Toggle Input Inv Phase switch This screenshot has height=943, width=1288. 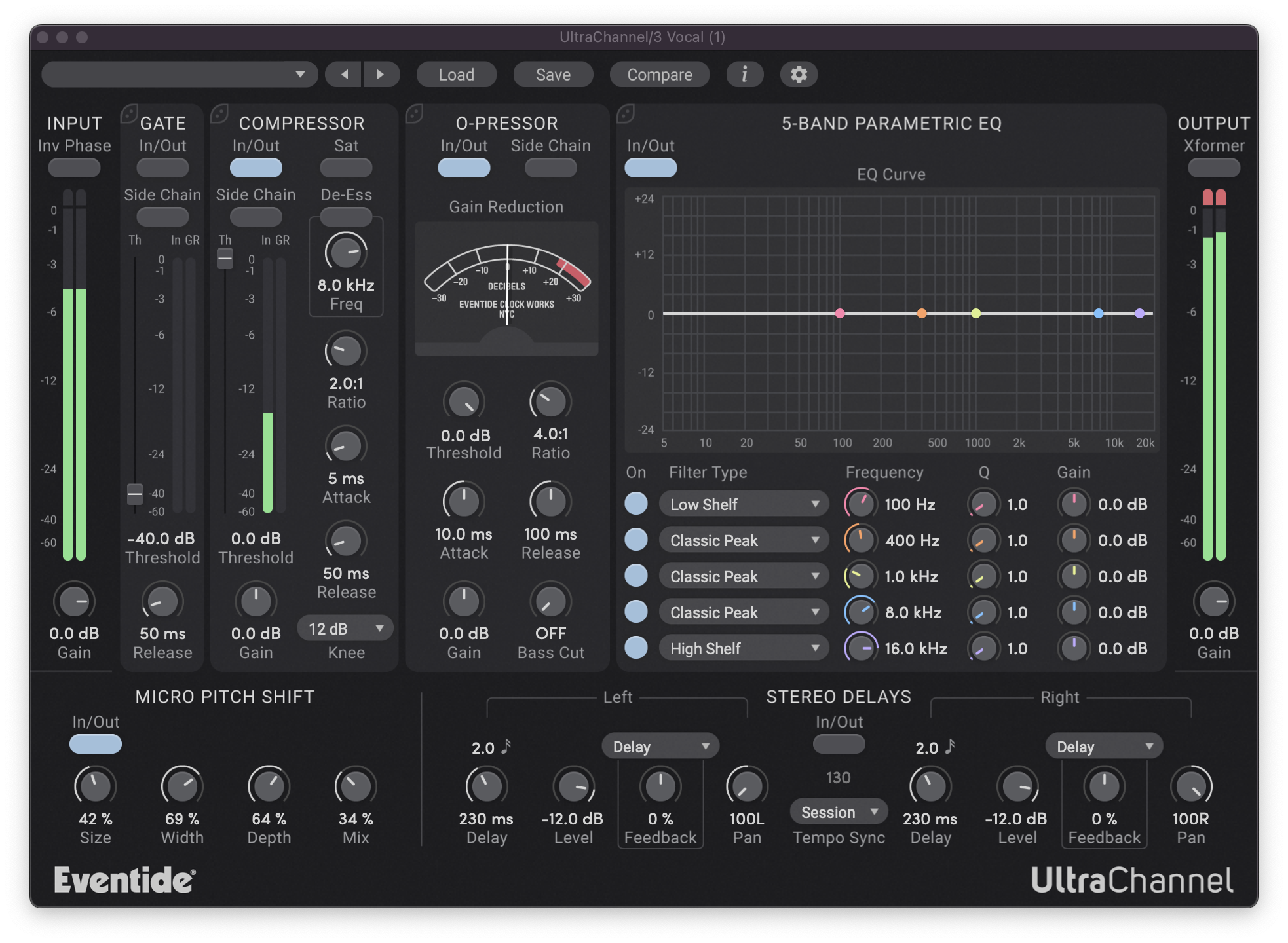(x=74, y=168)
